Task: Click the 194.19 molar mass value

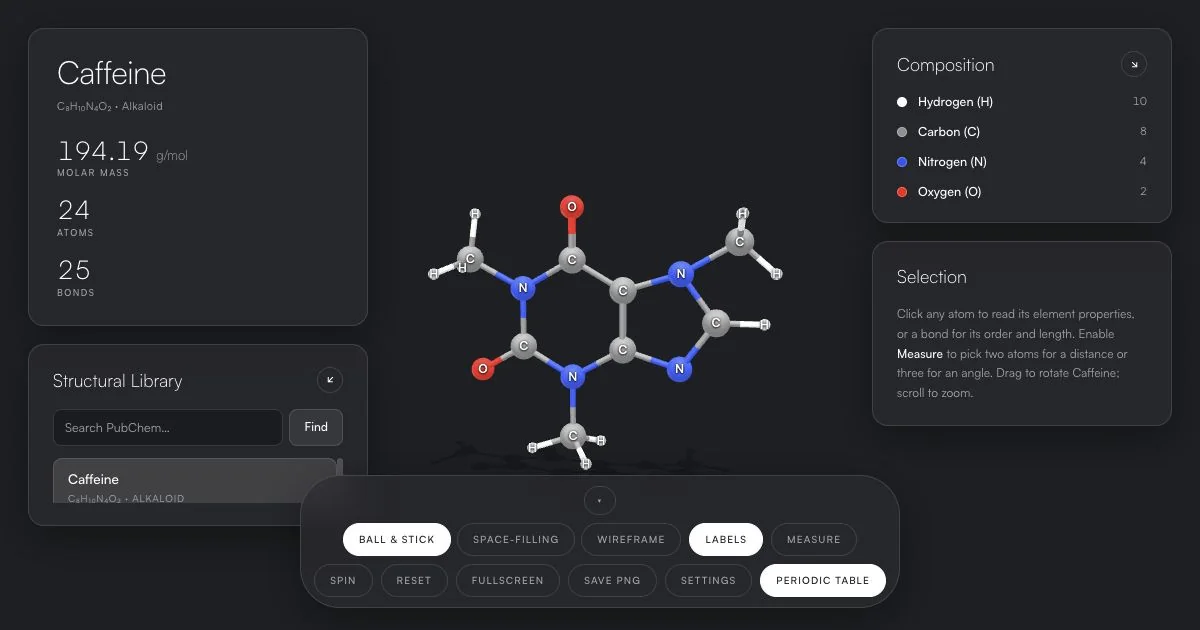Action: [x=103, y=151]
